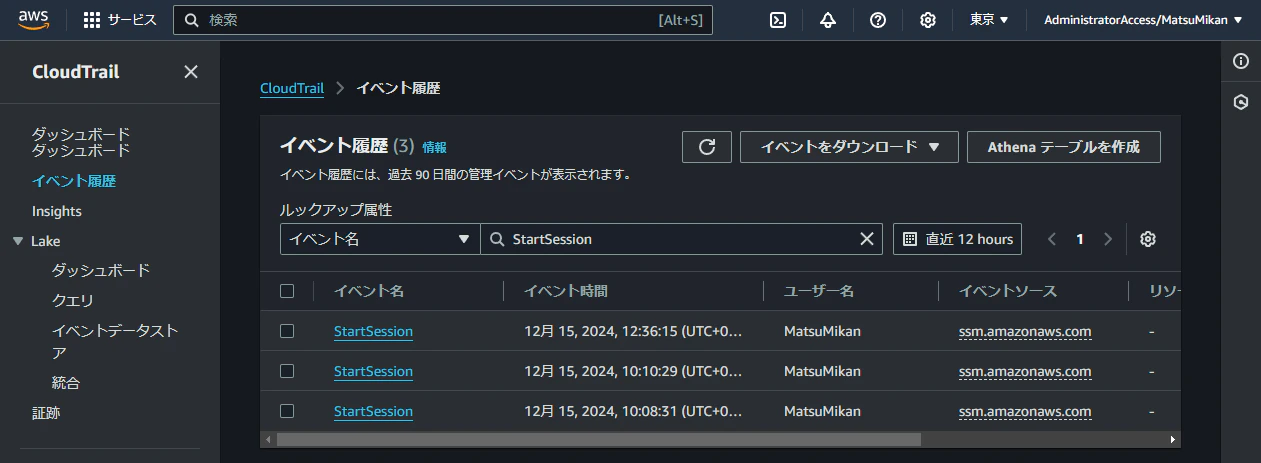1261x463 pixels.
Task: Open table preferences gear icon
Action: 1148,239
